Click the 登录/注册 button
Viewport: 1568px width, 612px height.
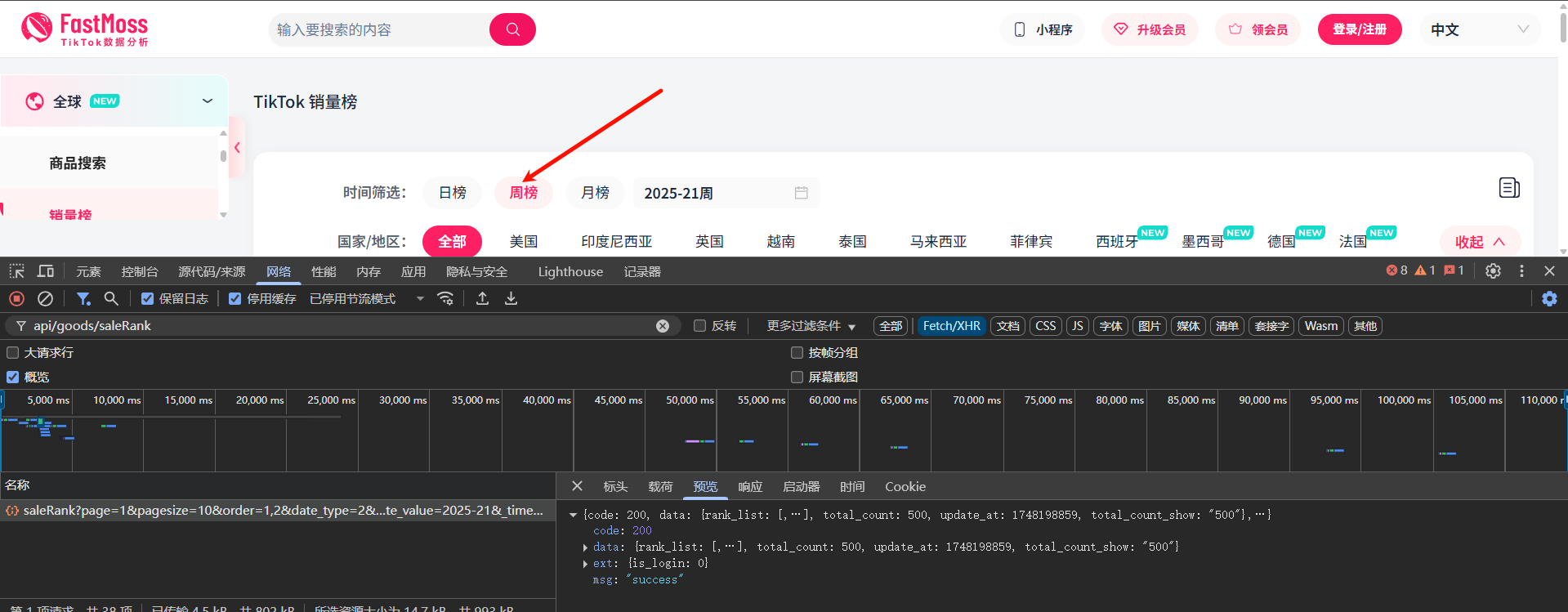click(x=1360, y=29)
